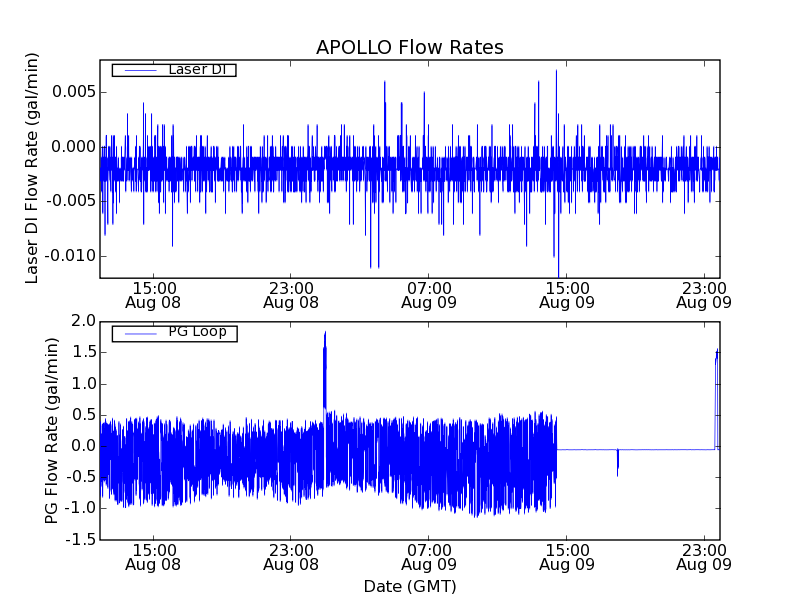Select the PG Loop legend entry
This screenshot has width=800, height=600.
pos(174,333)
